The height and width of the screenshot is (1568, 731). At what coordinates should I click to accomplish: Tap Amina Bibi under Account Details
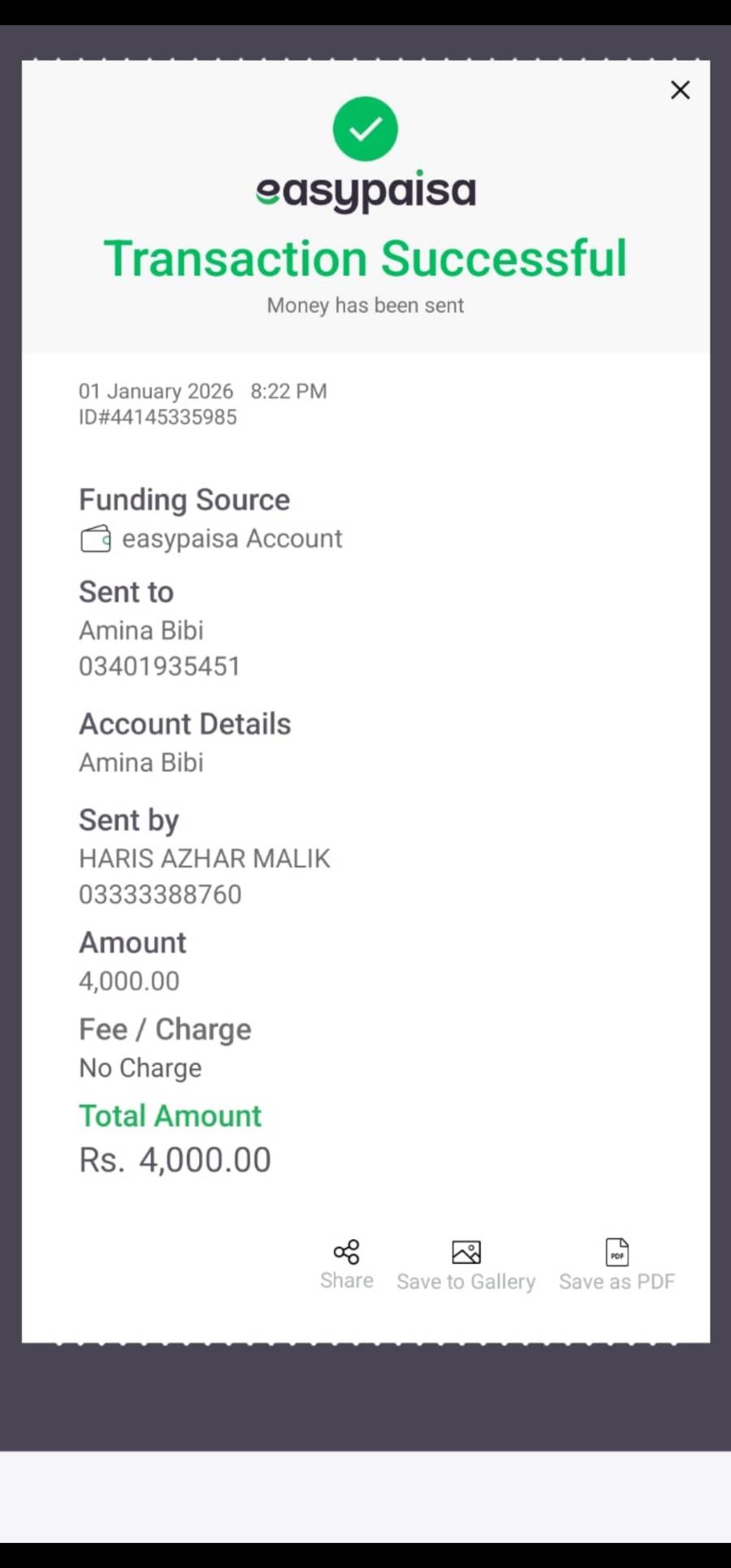(x=141, y=763)
